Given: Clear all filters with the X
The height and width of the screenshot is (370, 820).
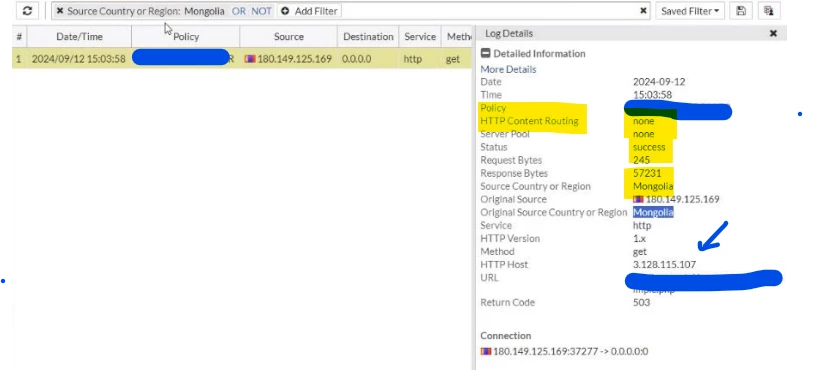Looking at the screenshot, I should click(x=643, y=11).
